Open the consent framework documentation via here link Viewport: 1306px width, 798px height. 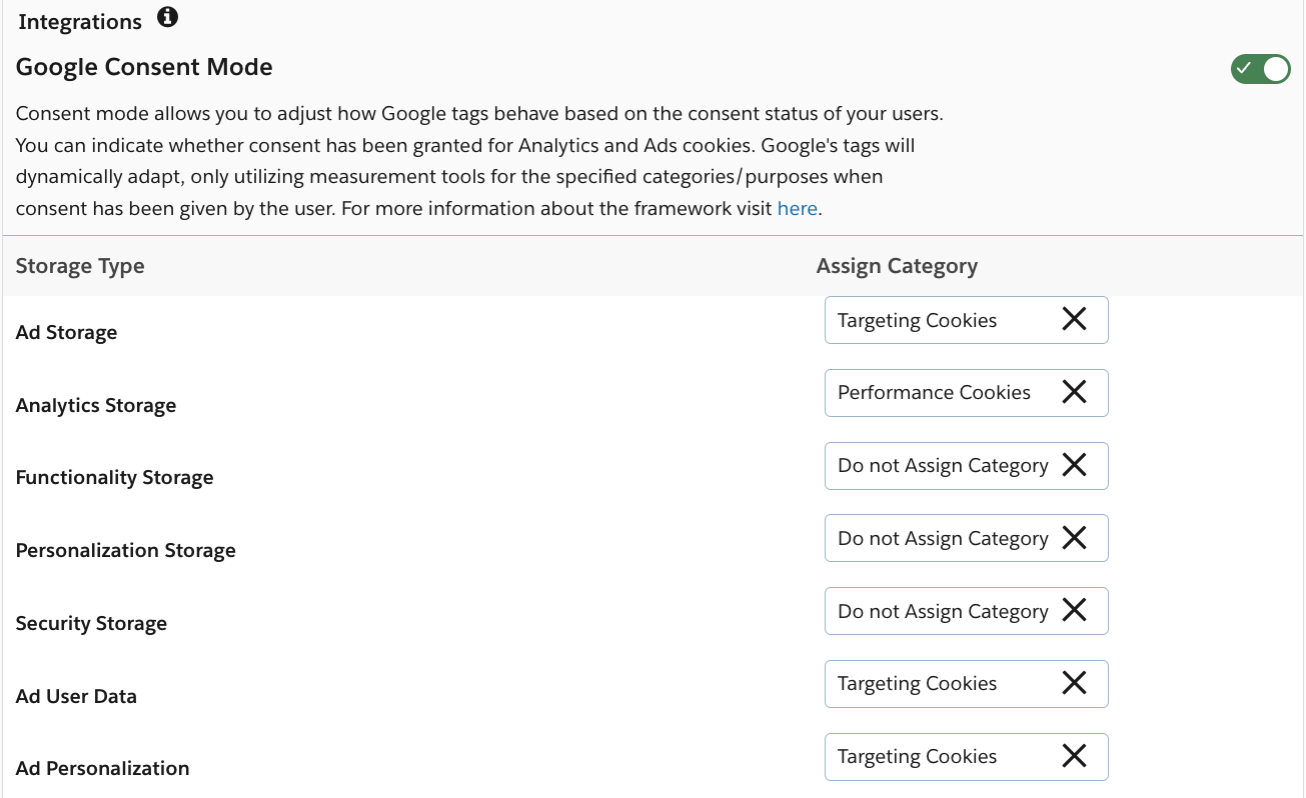[796, 208]
